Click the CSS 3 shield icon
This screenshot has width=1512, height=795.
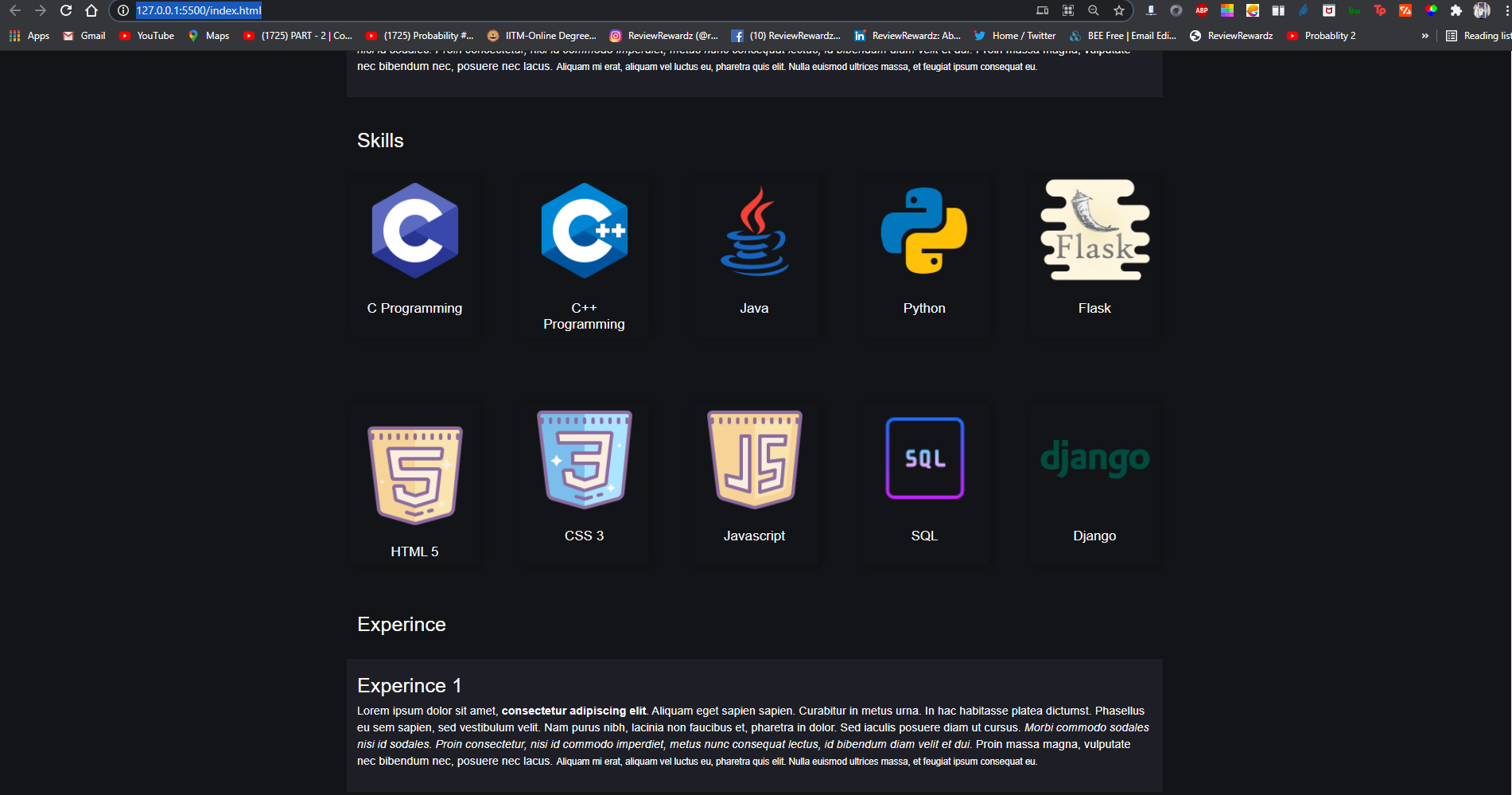point(585,459)
